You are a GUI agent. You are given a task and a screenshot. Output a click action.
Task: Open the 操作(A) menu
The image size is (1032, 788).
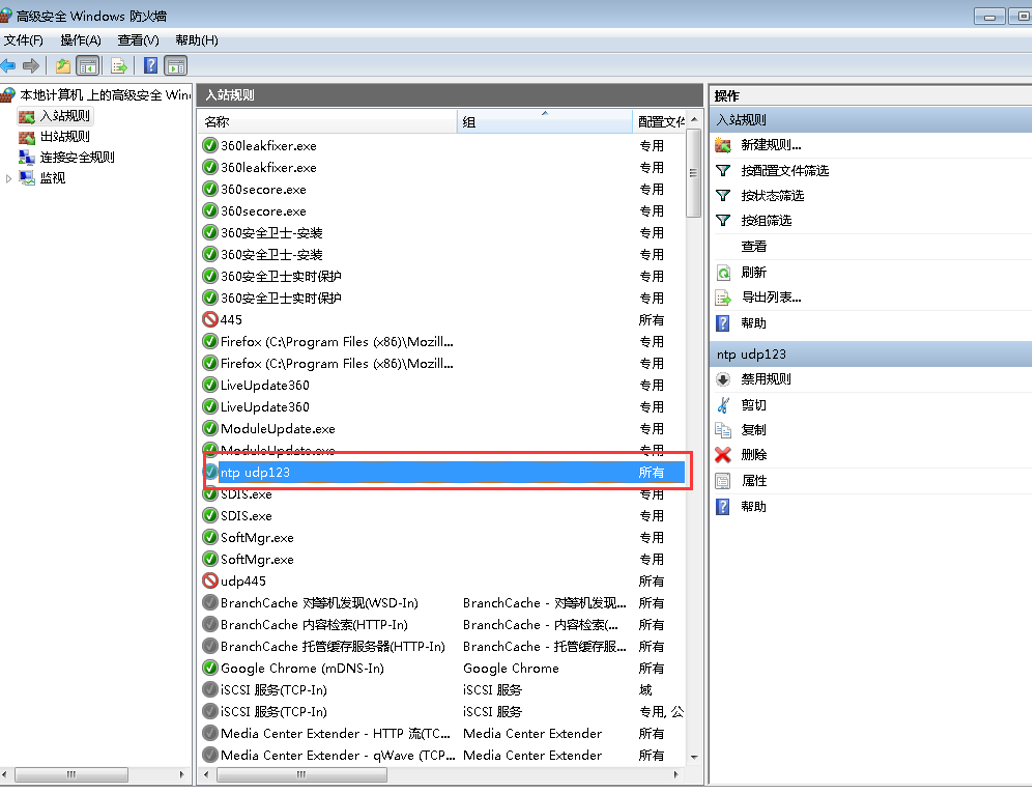tap(80, 40)
